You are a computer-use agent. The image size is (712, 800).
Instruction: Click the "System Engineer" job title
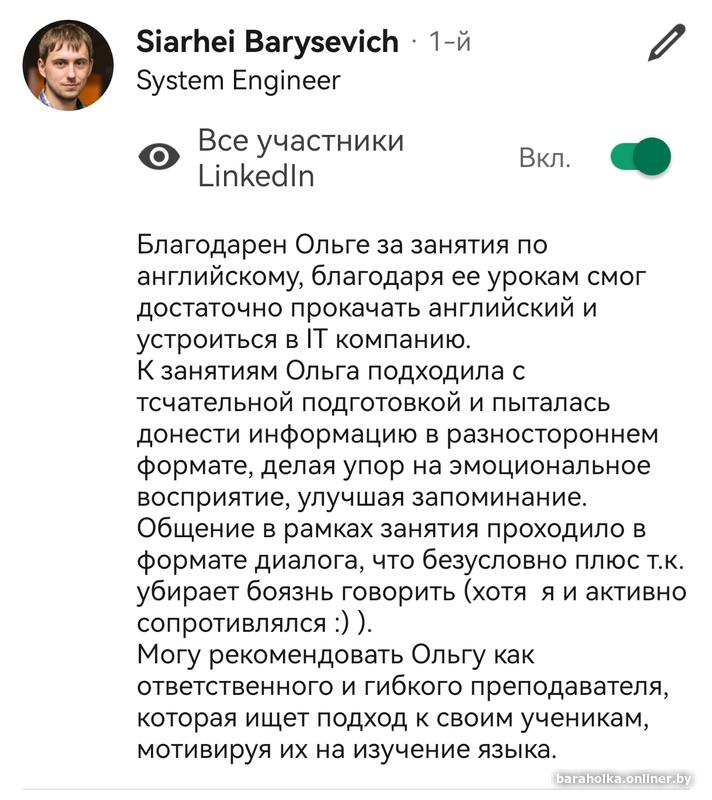(238, 81)
